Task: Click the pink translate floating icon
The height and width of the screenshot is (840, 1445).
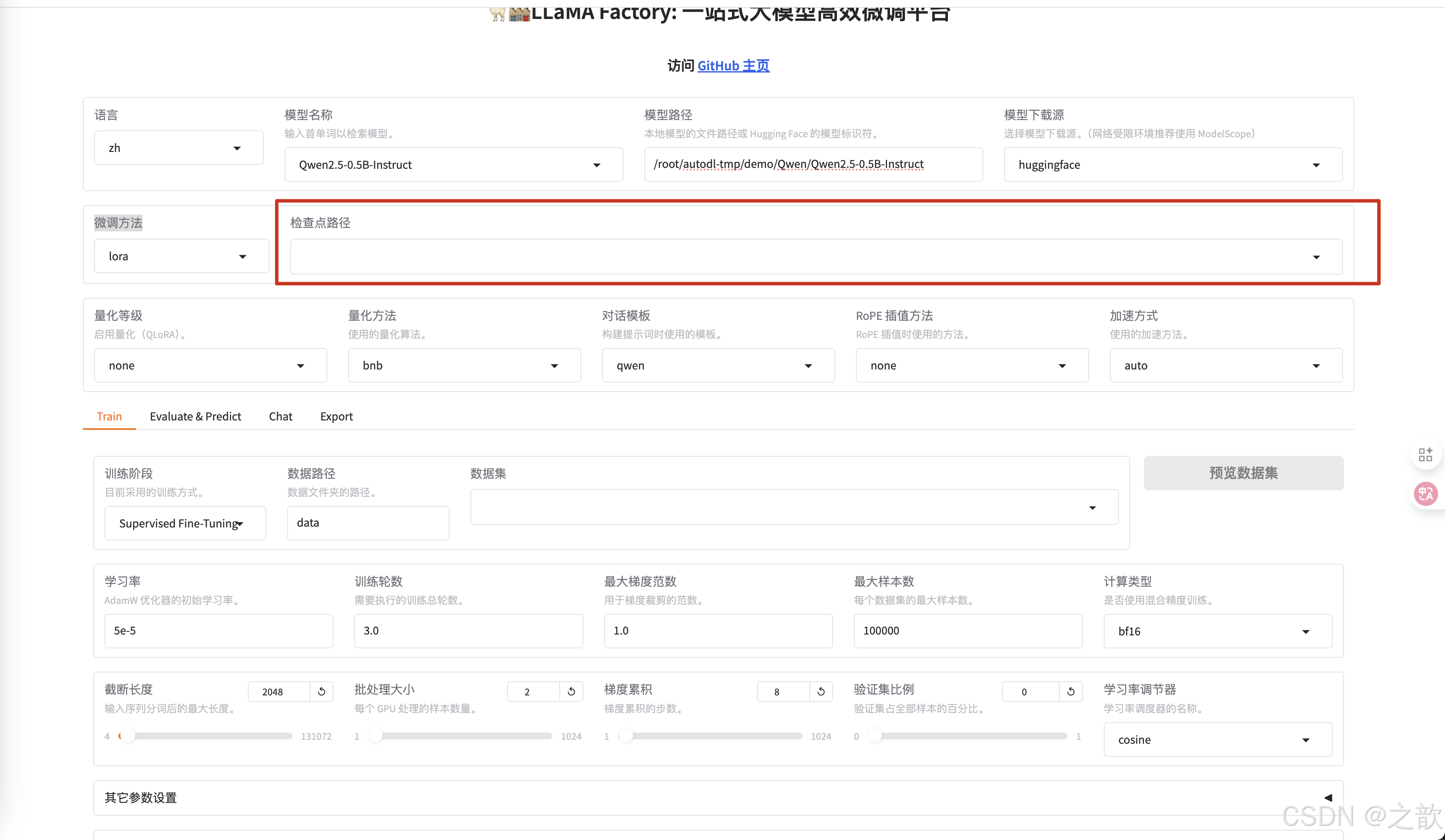Action: point(1426,493)
